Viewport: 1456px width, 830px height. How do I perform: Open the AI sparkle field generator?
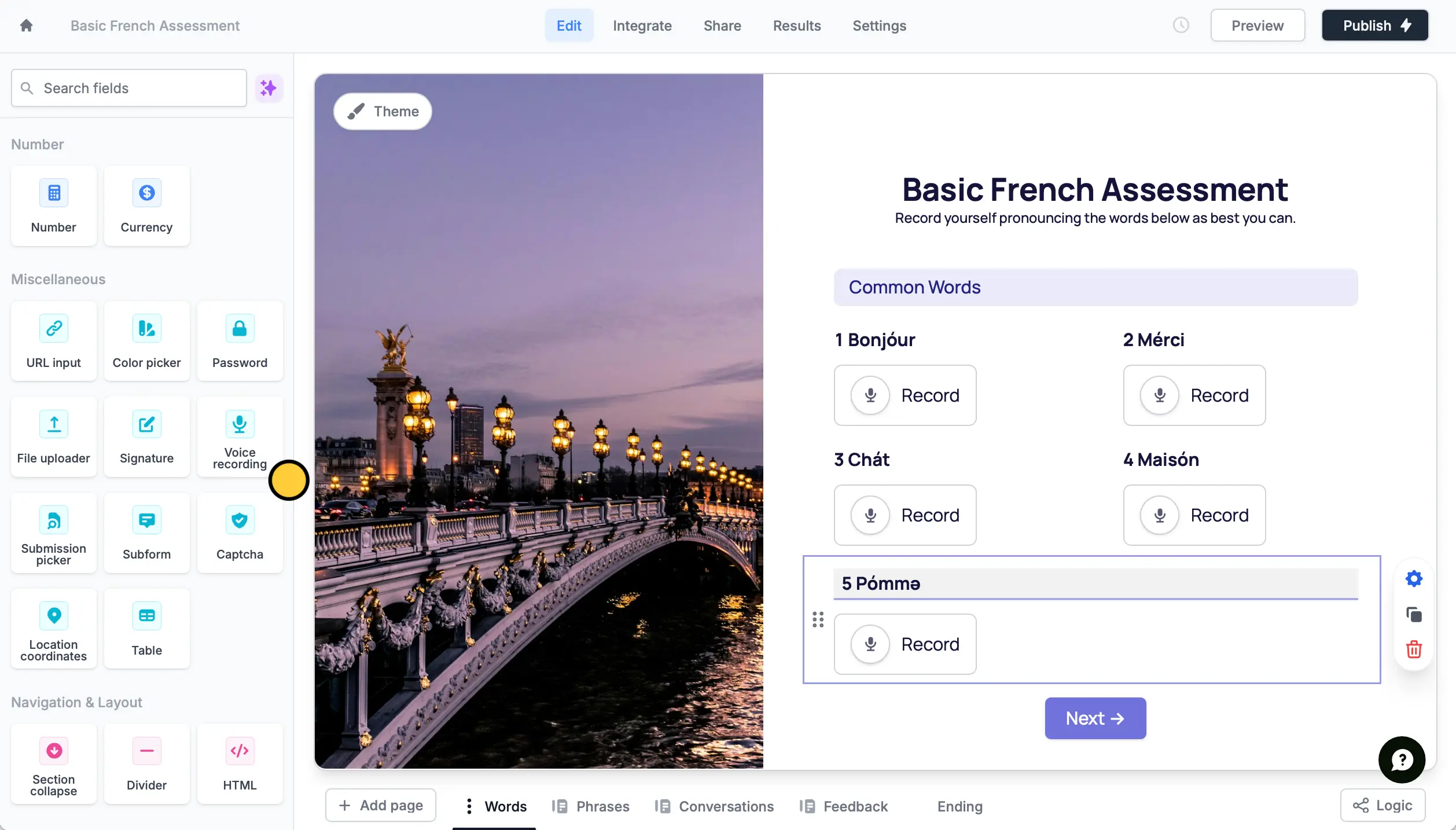coord(269,88)
